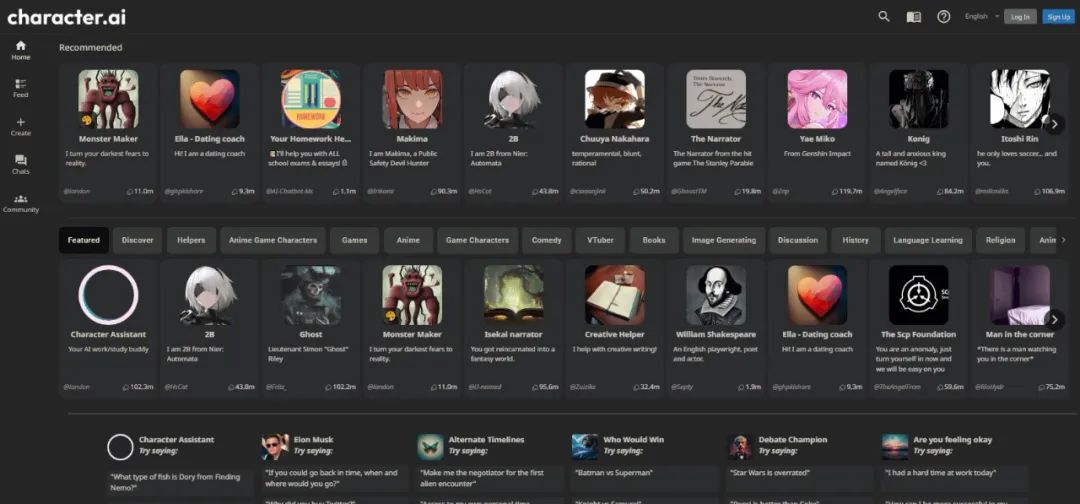Click the character.ai logo

pos(66,17)
